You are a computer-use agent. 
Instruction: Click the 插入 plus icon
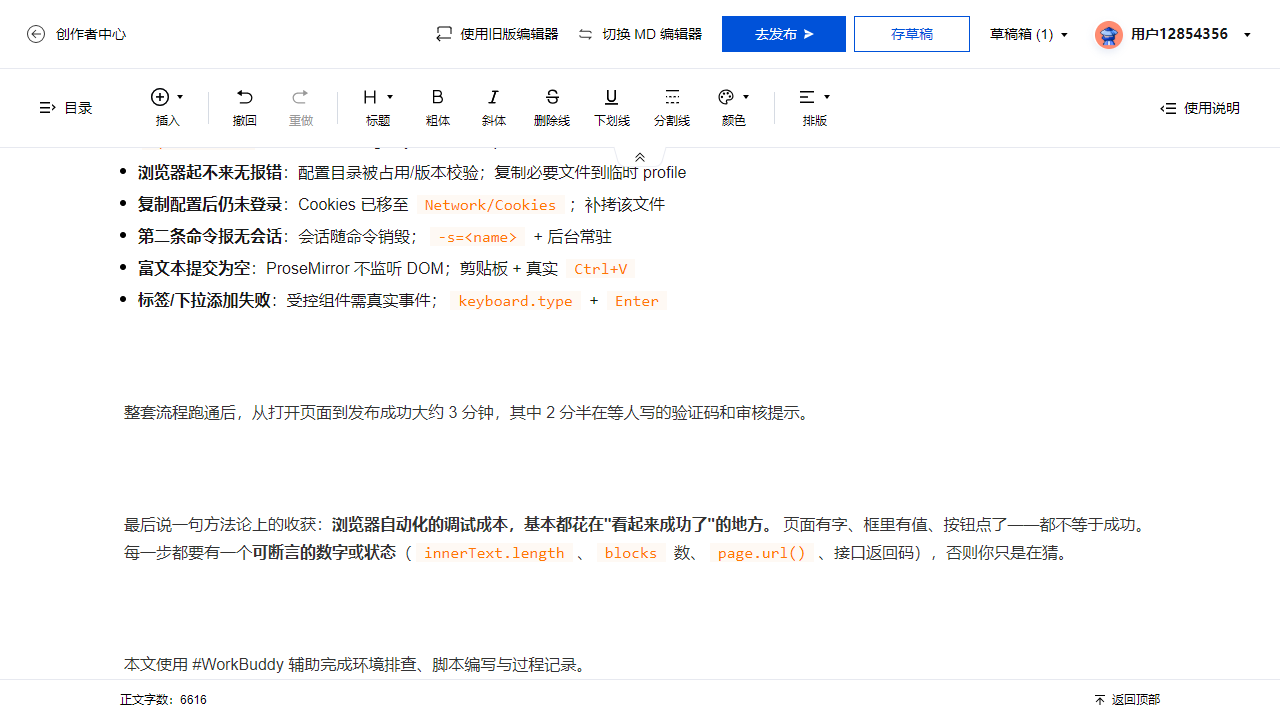click(160, 97)
